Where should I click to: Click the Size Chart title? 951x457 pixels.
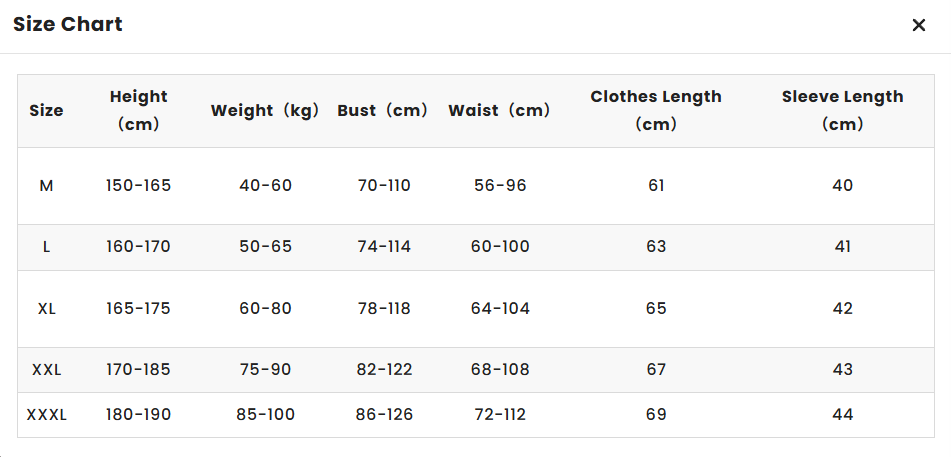pyautogui.click(x=68, y=25)
